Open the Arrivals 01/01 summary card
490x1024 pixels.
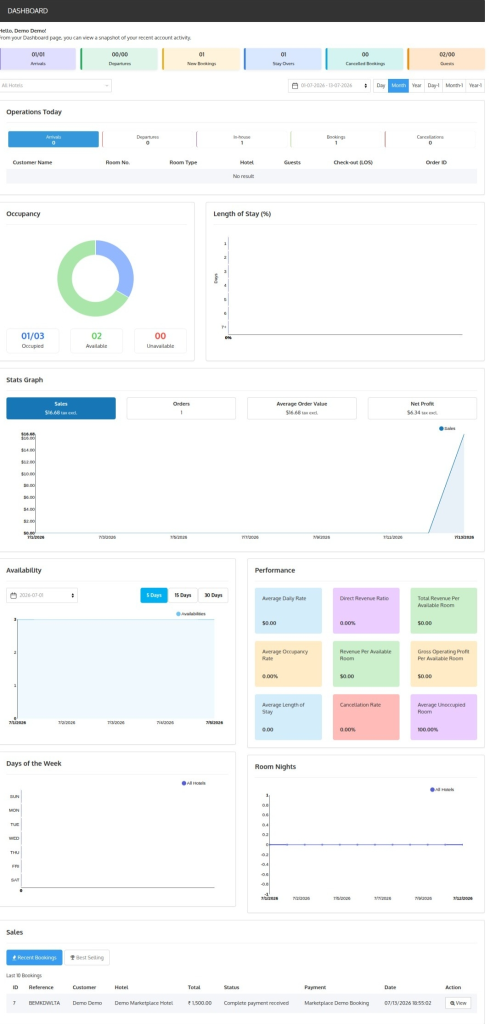click(x=39, y=59)
